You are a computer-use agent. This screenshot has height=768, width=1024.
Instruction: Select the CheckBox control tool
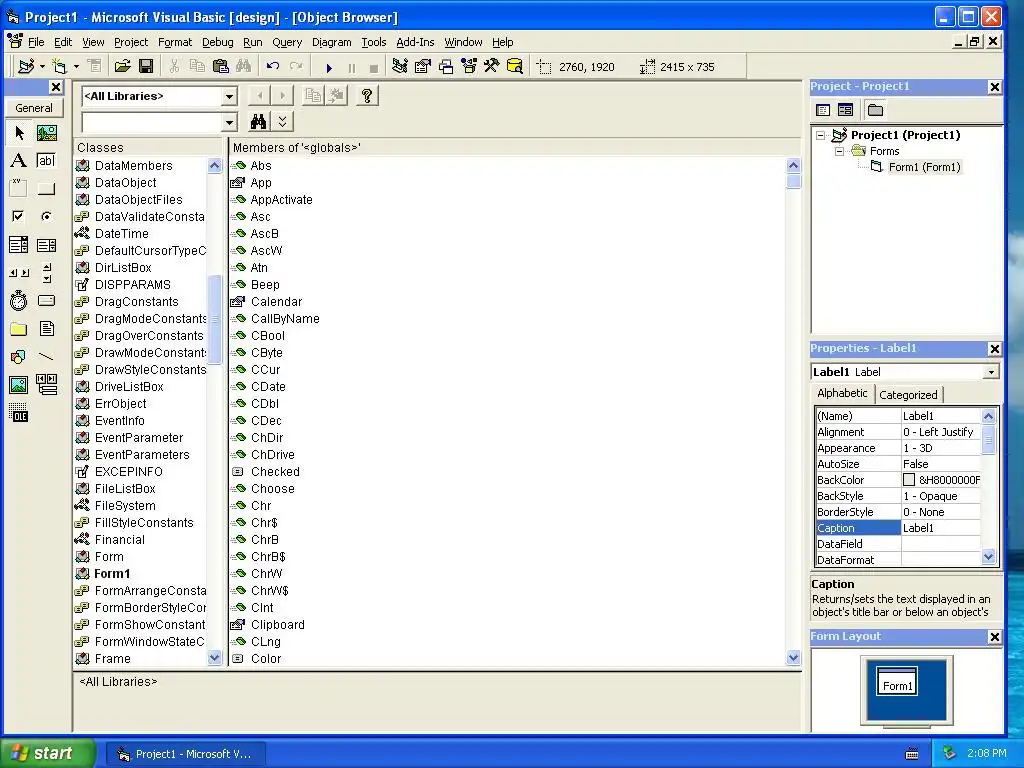[19, 216]
